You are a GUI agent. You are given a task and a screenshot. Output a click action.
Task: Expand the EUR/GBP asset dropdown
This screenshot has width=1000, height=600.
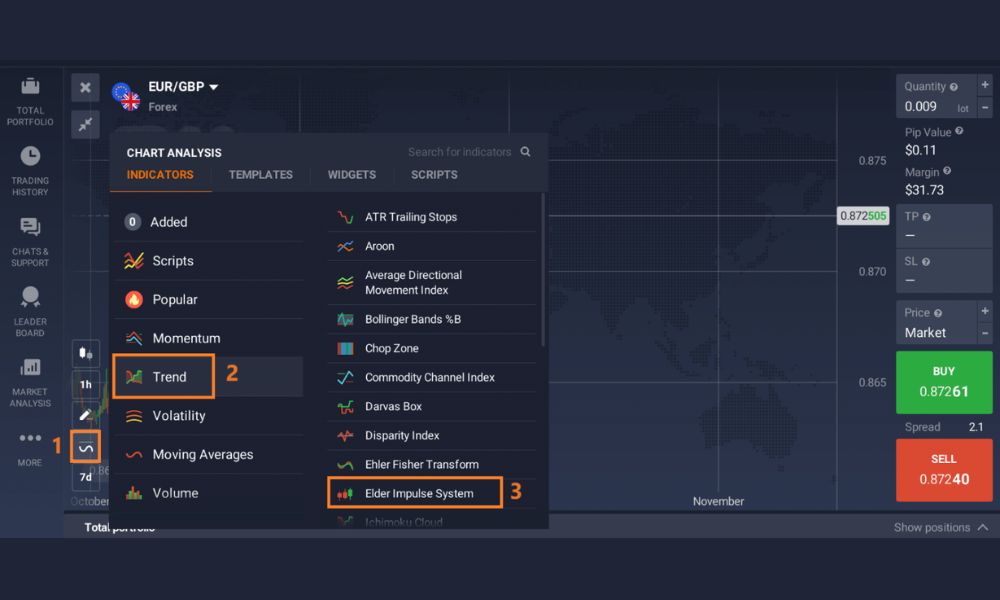click(x=213, y=87)
